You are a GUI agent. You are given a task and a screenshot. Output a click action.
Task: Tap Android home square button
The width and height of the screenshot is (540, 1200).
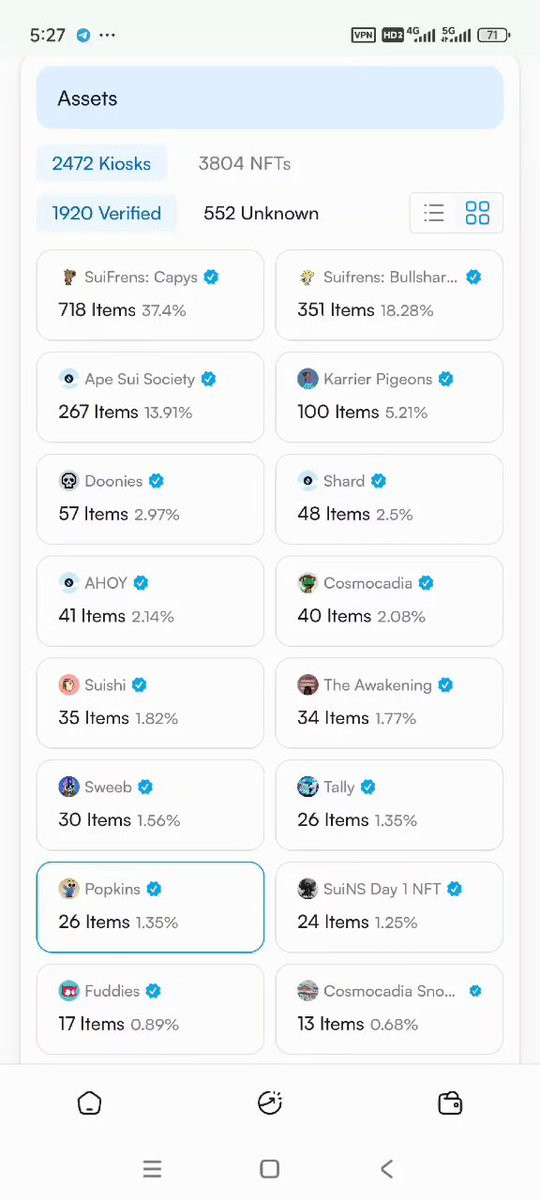click(269, 1168)
